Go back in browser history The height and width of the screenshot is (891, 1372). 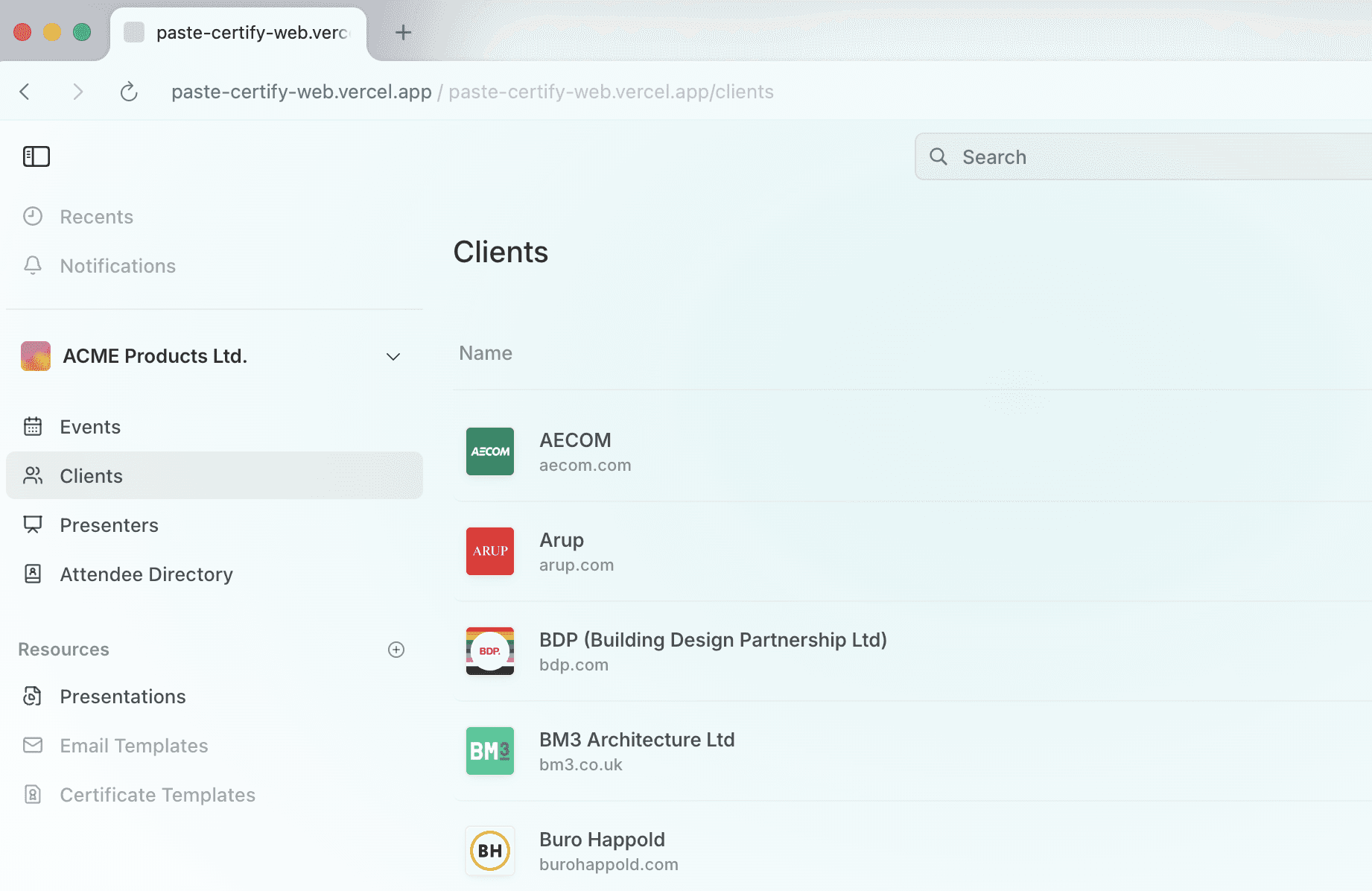[x=25, y=92]
